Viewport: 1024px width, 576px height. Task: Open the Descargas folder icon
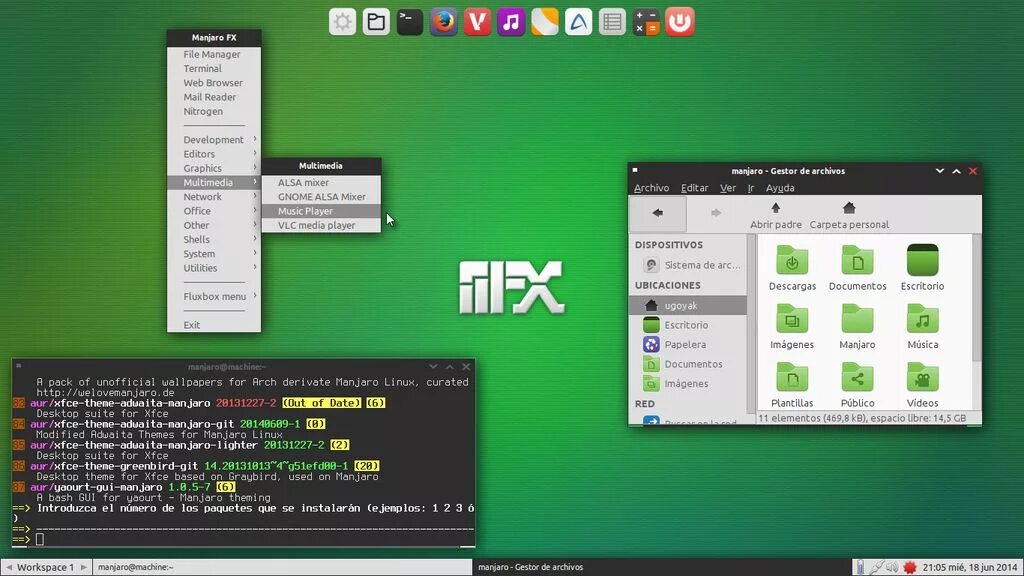(792, 268)
